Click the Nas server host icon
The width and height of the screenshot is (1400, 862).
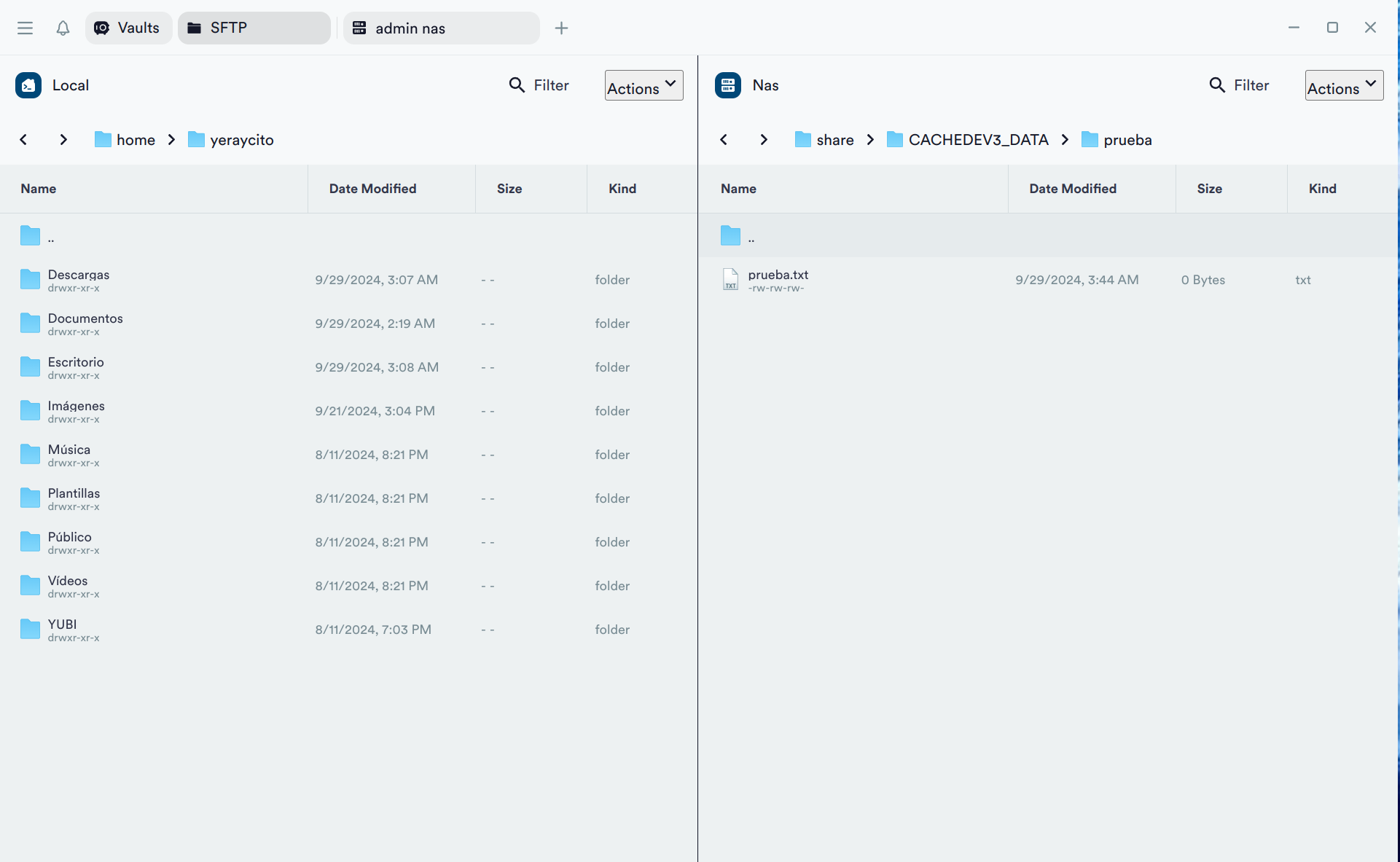click(x=728, y=85)
